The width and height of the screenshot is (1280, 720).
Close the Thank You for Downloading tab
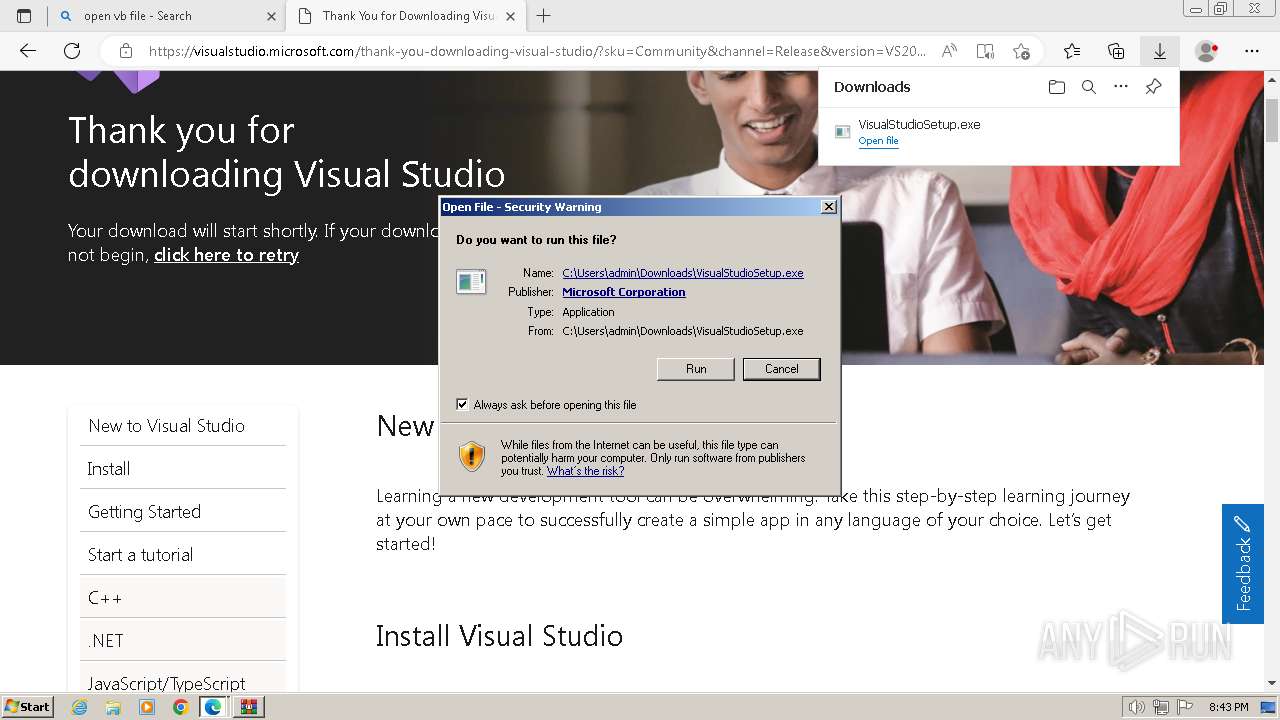coord(511,16)
